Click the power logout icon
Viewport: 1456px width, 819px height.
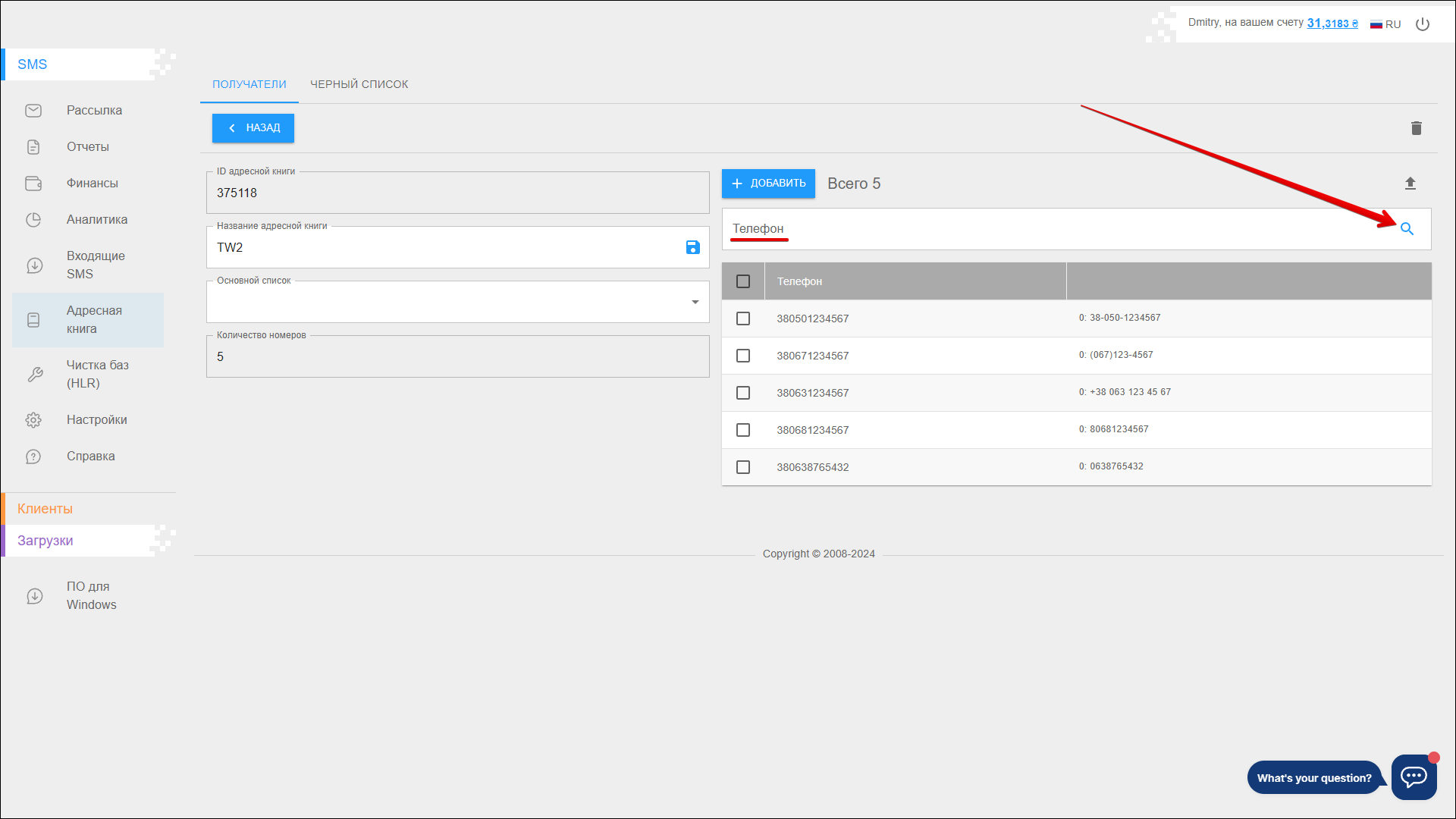click(x=1423, y=24)
